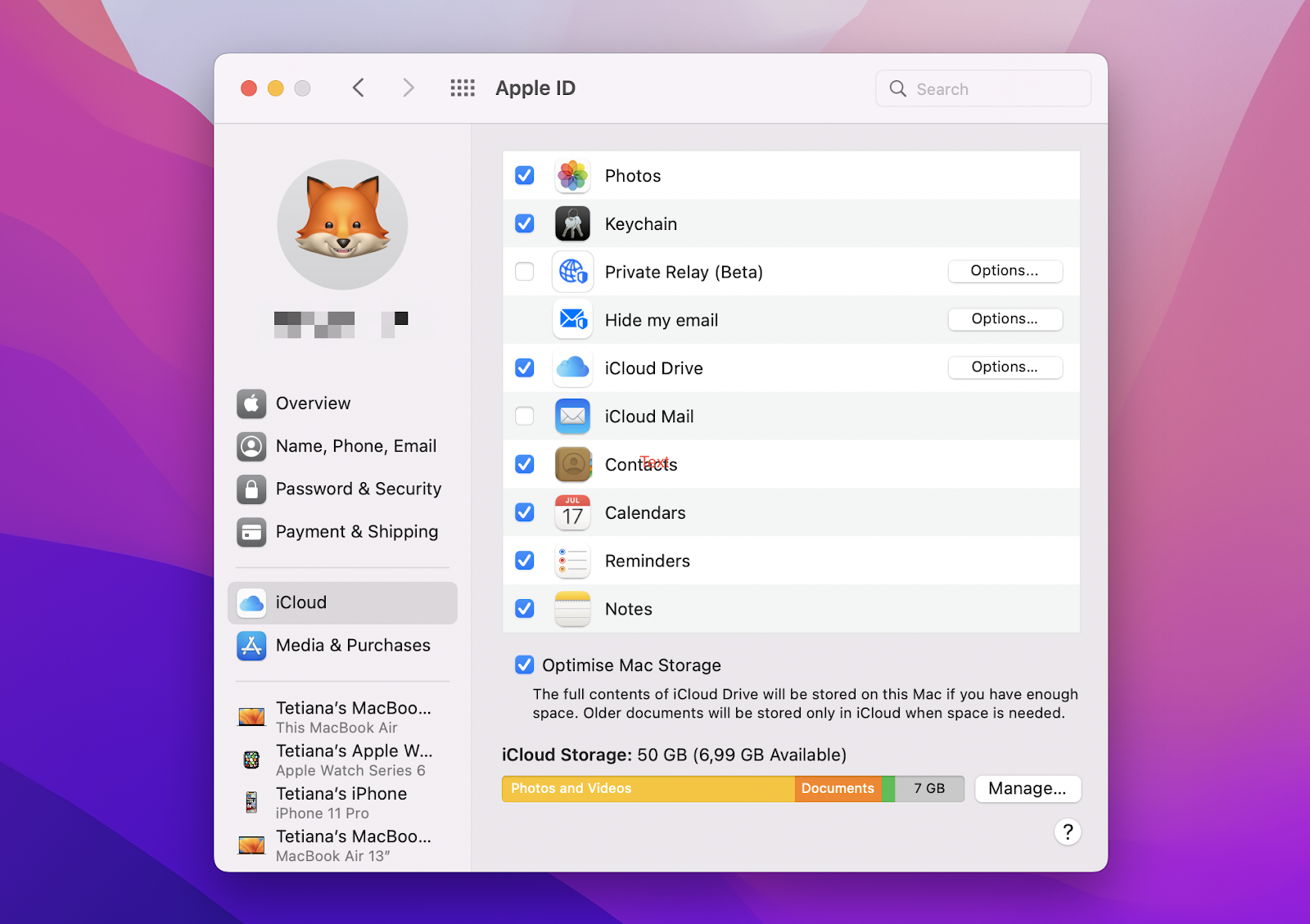
Task: Click the Keychain icon
Action: (x=572, y=223)
